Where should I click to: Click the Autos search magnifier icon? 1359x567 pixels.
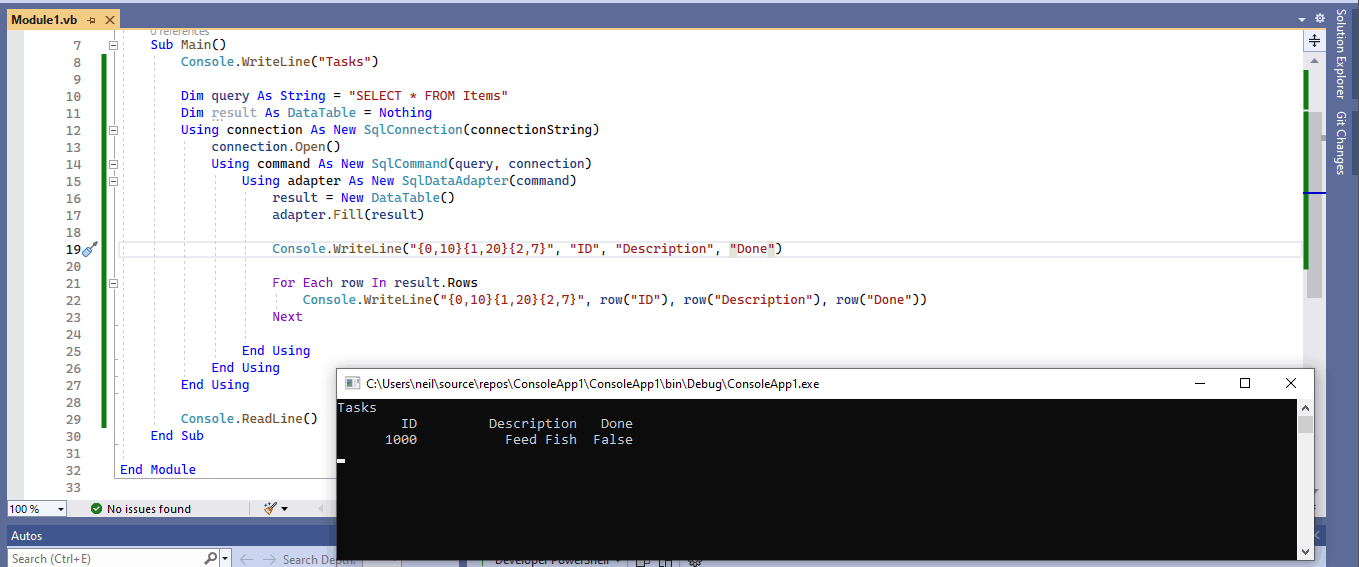coord(210,559)
